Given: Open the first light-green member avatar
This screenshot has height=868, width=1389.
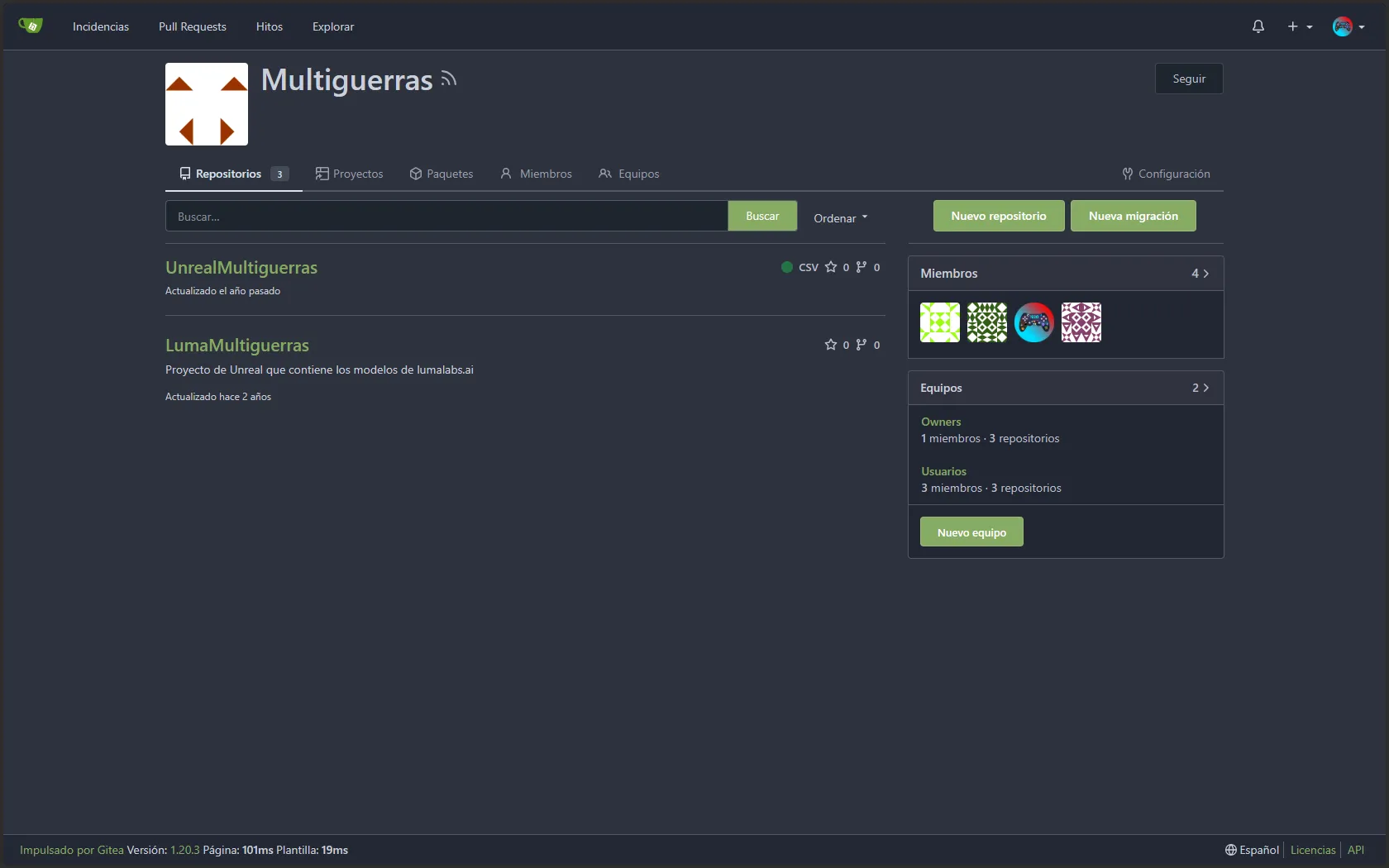Looking at the screenshot, I should click(x=940, y=322).
